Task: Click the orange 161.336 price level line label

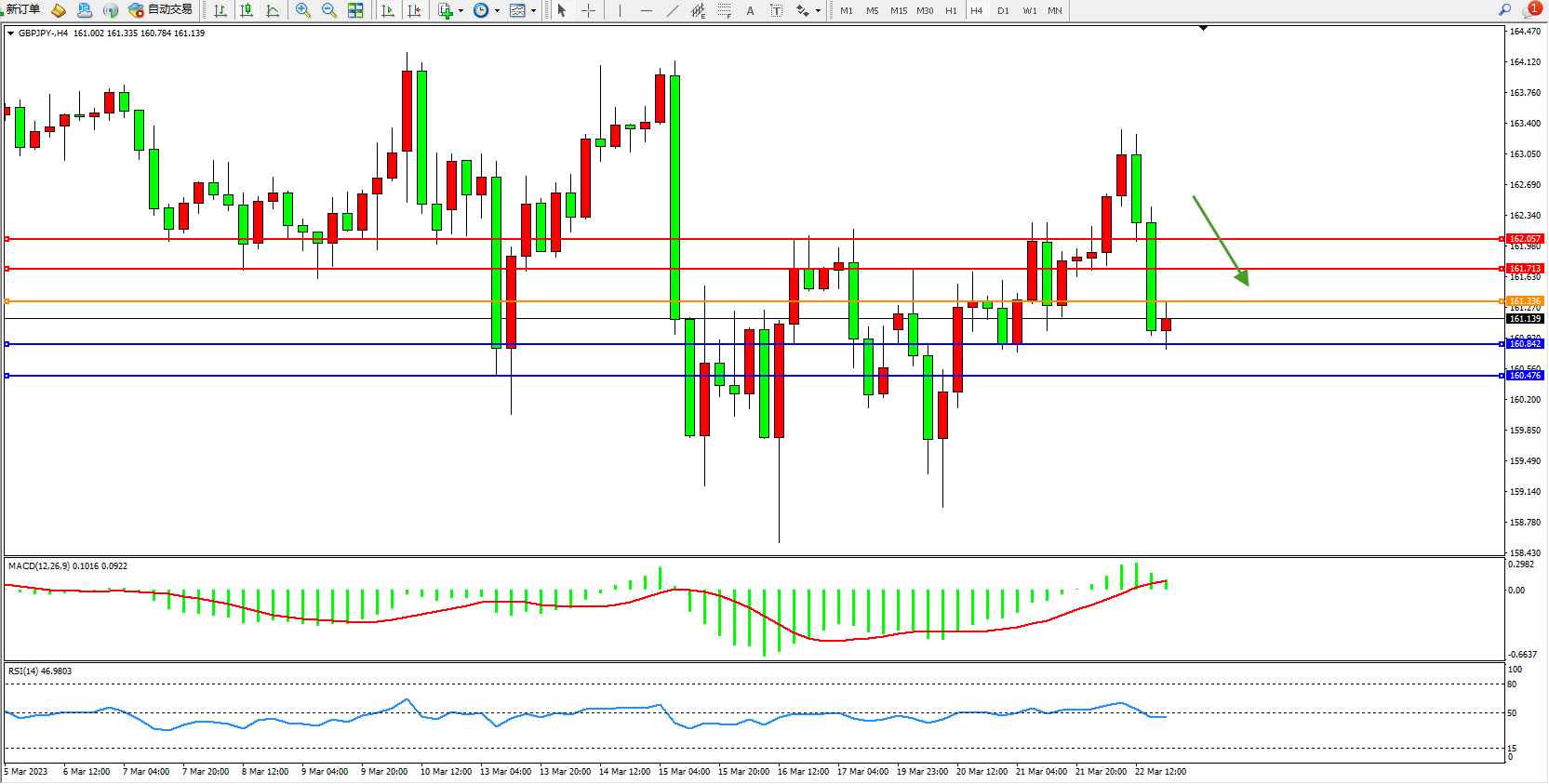Action: coord(1524,301)
